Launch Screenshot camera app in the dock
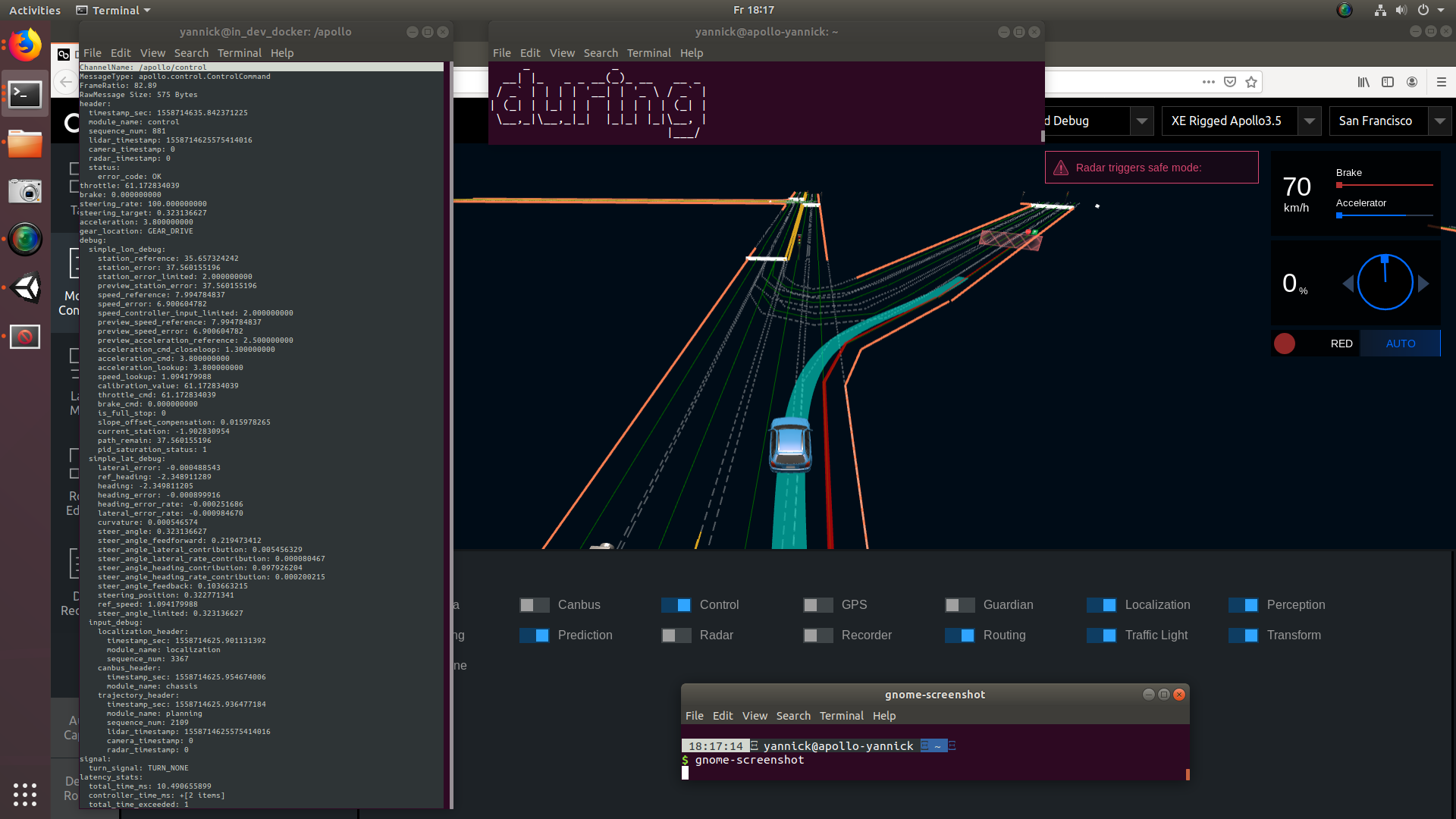The width and height of the screenshot is (1456, 819). [x=25, y=191]
